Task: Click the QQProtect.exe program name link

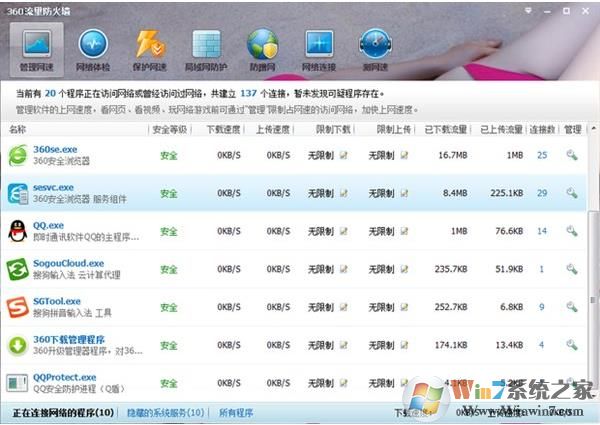Action: coord(65,377)
